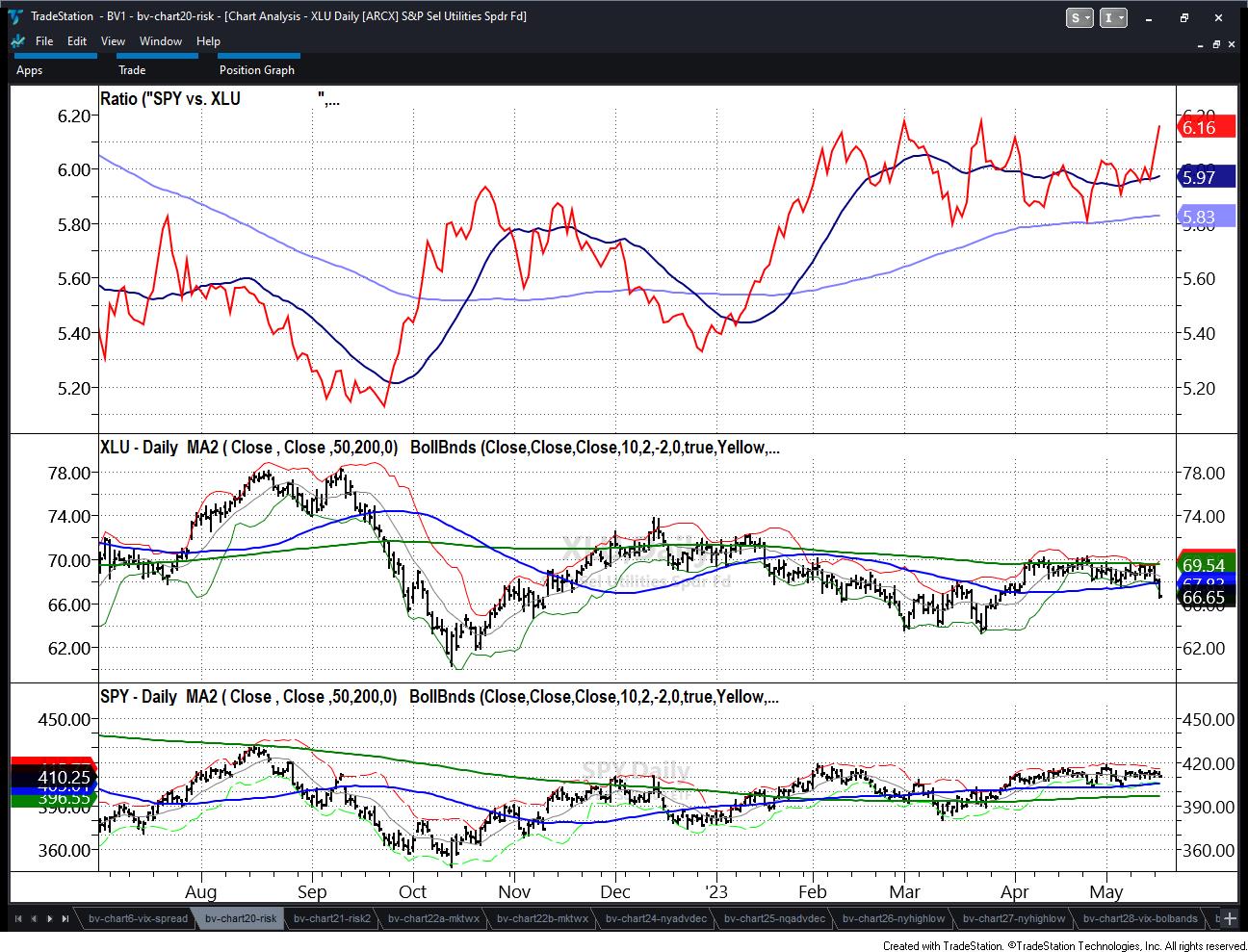Open the S dropdown in title bar
Screen dimensions: 1248x952
pyautogui.click(x=1079, y=17)
